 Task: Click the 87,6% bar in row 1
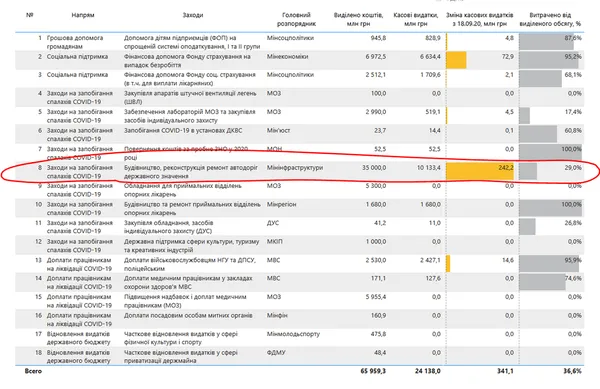tap(546, 42)
